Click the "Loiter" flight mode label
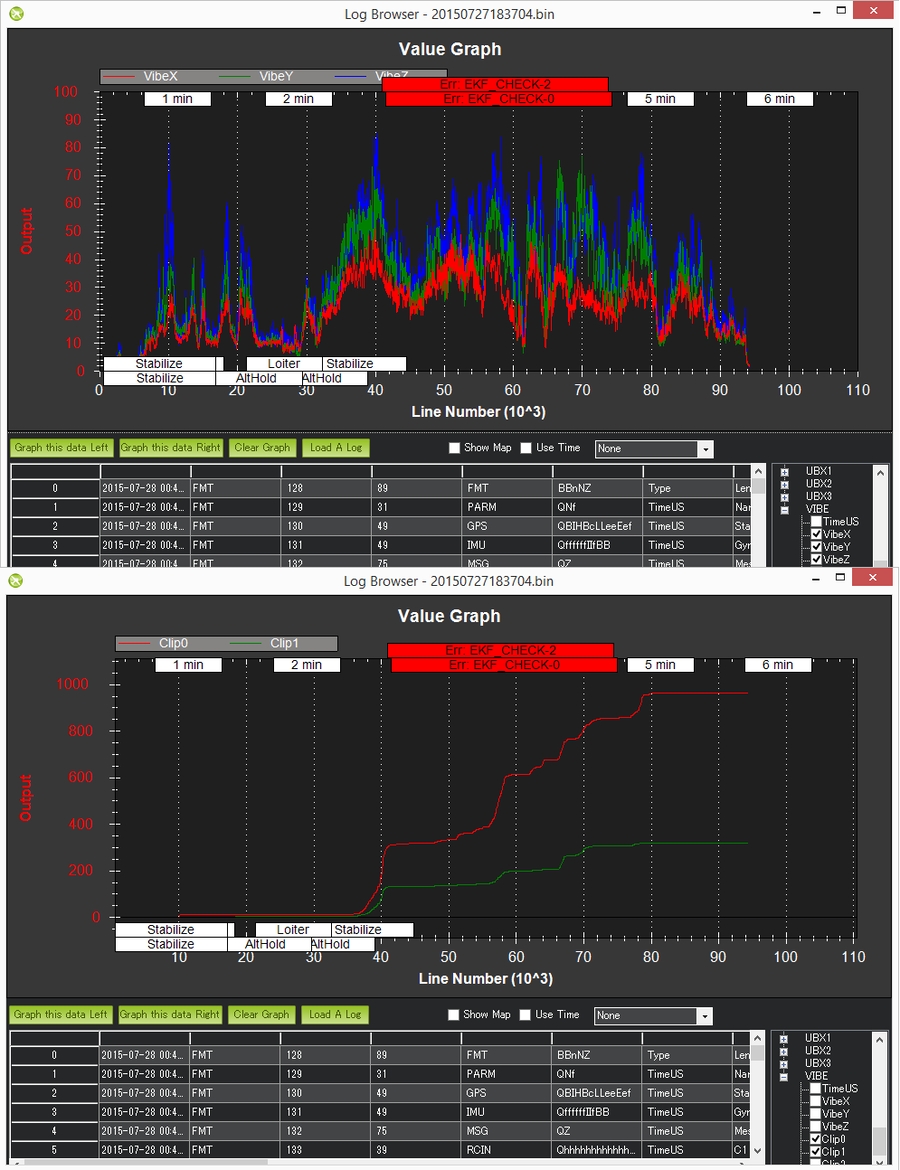Image resolution: width=900 pixels, height=1170 pixels. click(283, 363)
